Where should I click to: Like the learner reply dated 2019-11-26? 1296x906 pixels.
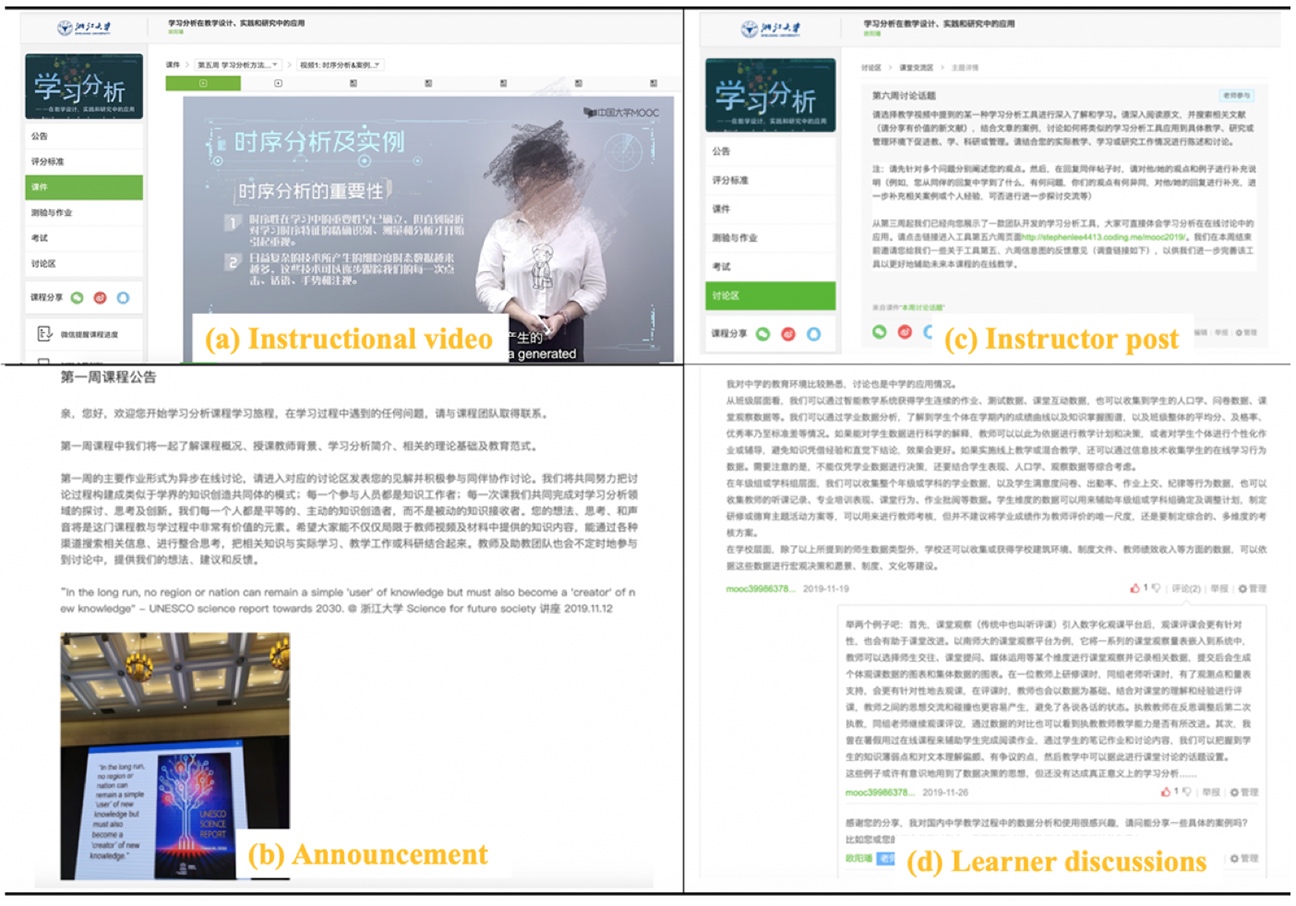(x=1166, y=792)
